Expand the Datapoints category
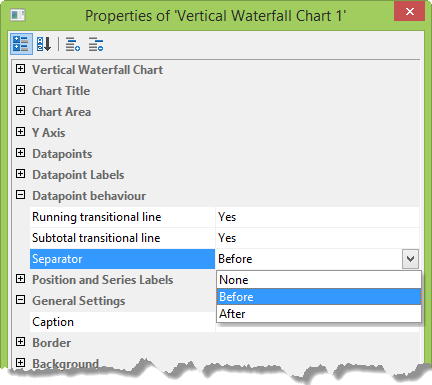432x385 pixels. point(20,153)
